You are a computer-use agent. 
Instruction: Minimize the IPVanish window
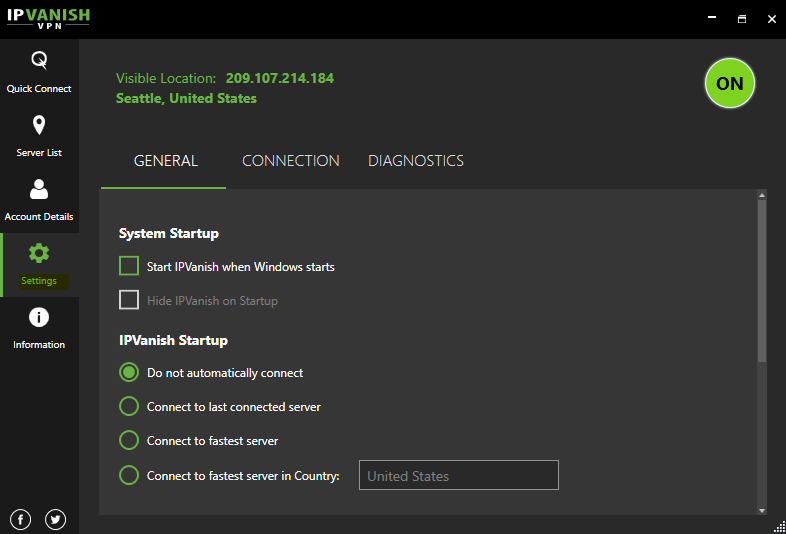tap(712, 18)
